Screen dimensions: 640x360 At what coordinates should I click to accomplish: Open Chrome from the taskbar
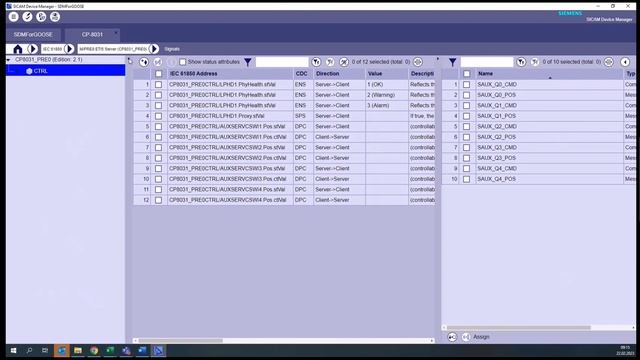coord(94,351)
